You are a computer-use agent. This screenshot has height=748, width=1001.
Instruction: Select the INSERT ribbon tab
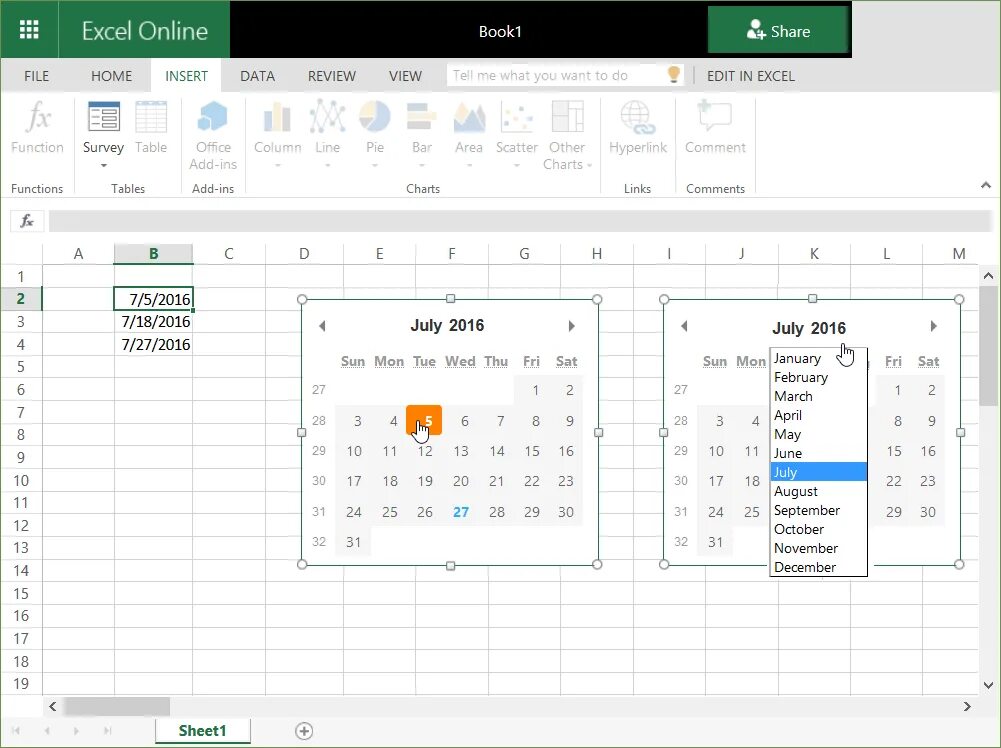[186, 76]
